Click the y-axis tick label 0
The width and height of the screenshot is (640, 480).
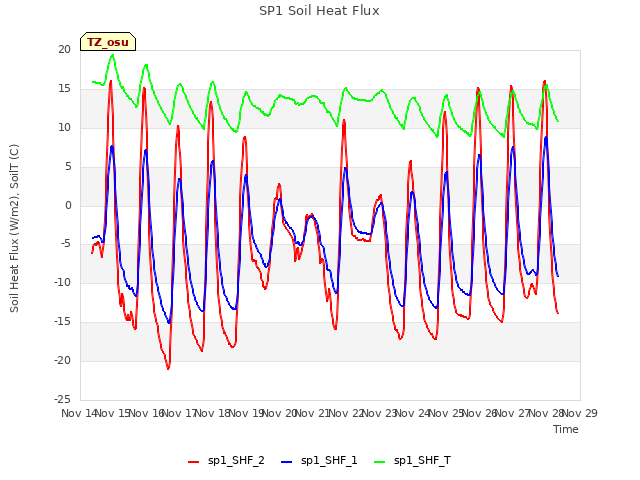tap(68, 205)
